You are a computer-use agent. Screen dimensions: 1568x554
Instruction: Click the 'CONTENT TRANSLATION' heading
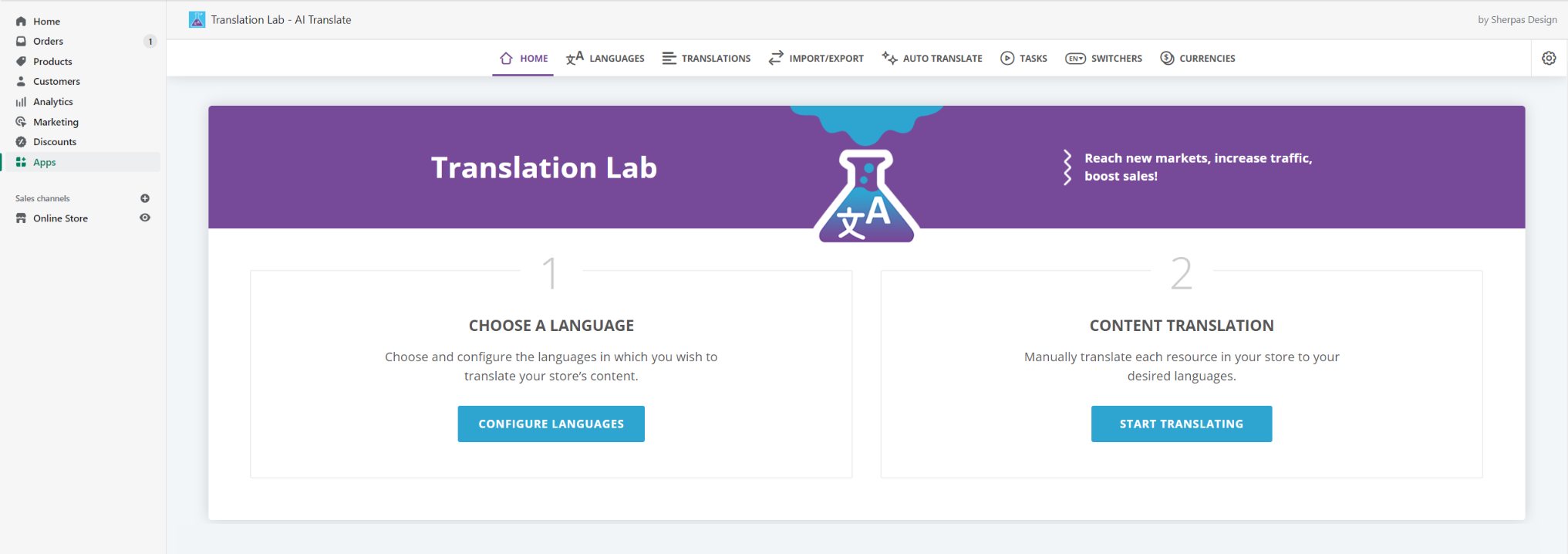(1181, 326)
